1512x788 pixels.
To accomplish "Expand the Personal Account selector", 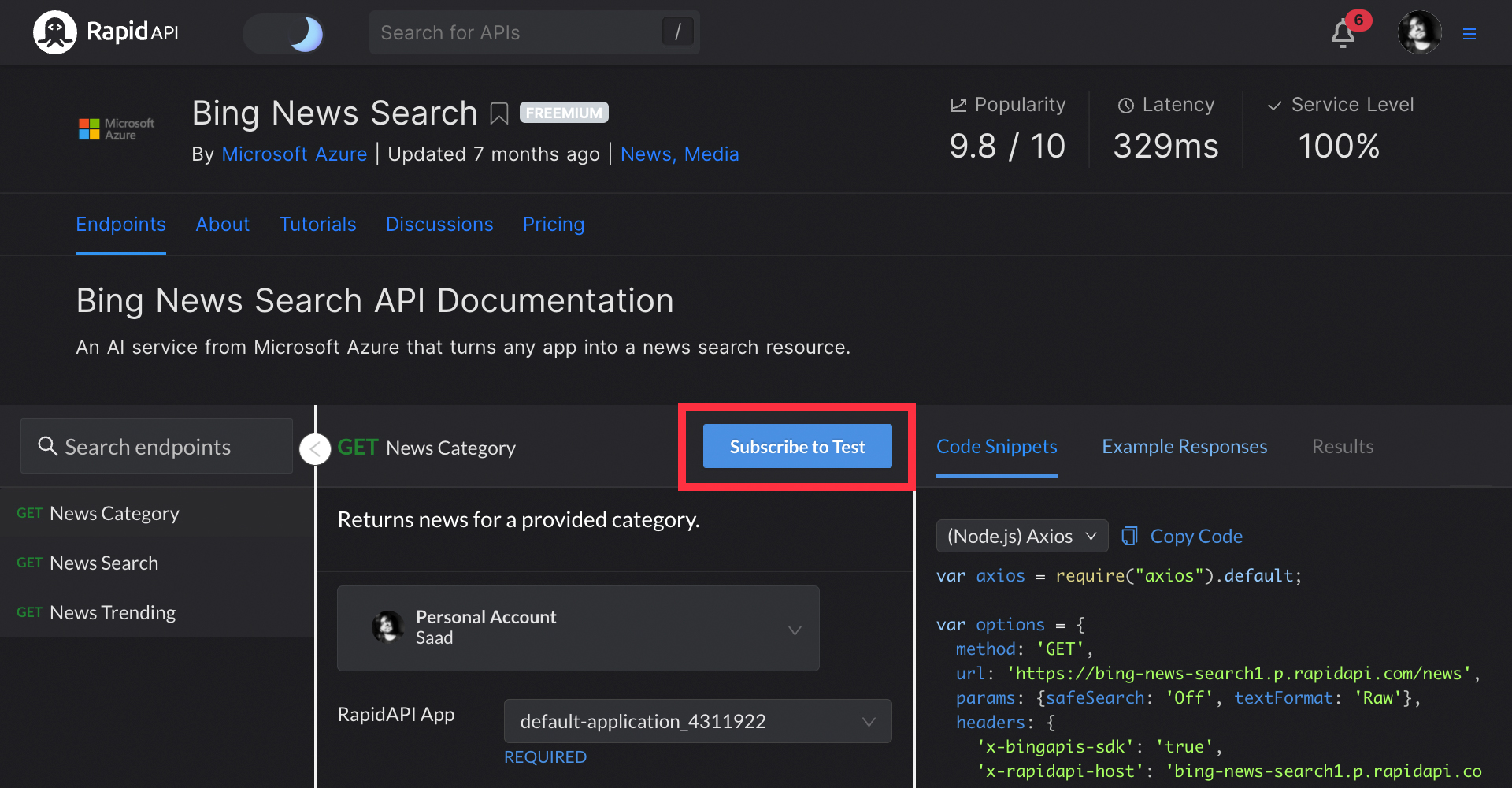I will pyautogui.click(x=578, y=628).
